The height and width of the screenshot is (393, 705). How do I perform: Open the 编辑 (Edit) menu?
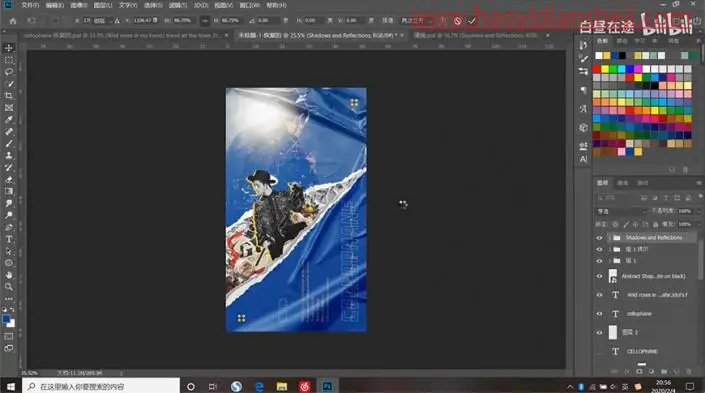point(54,5)
